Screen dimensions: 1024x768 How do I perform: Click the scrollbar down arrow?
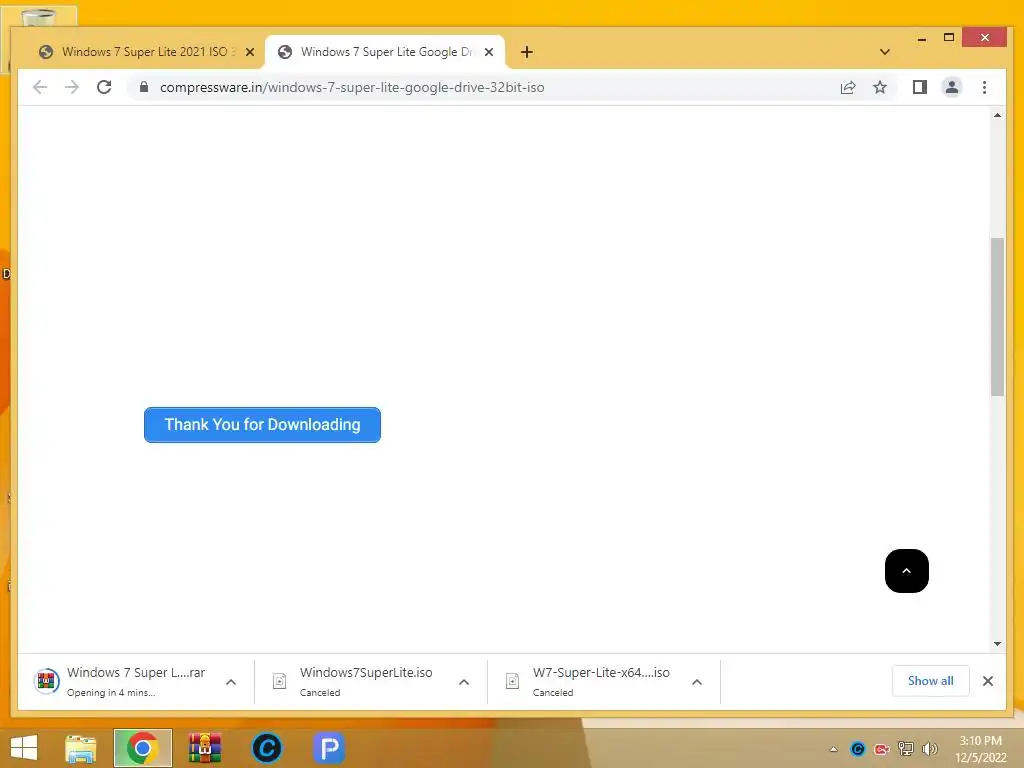point(997,644)
